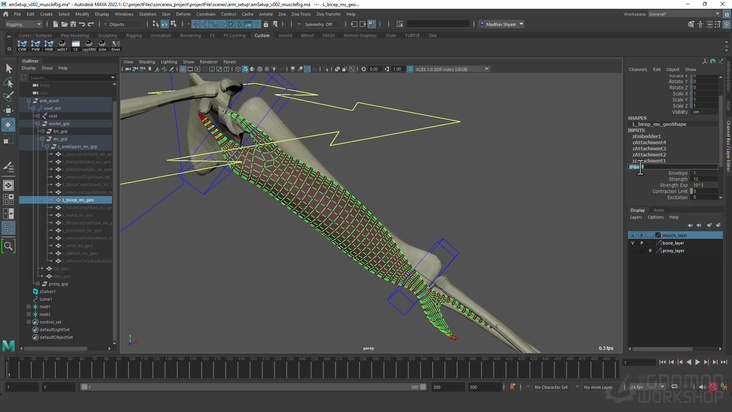Click the New Scene icon
Viewport: 732px width, 412px height.
(x=55, y=24)
